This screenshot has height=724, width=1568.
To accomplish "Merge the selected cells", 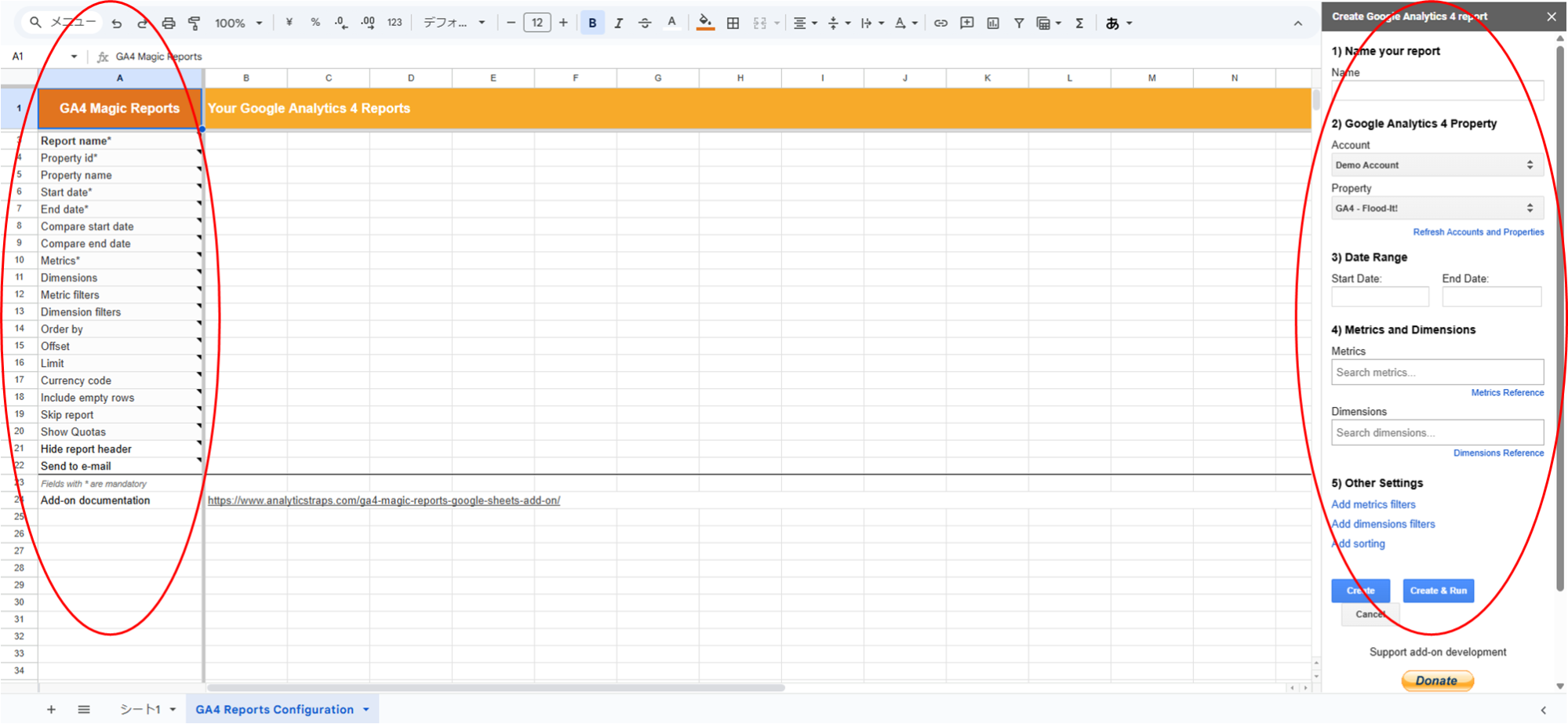I will 759,23.
